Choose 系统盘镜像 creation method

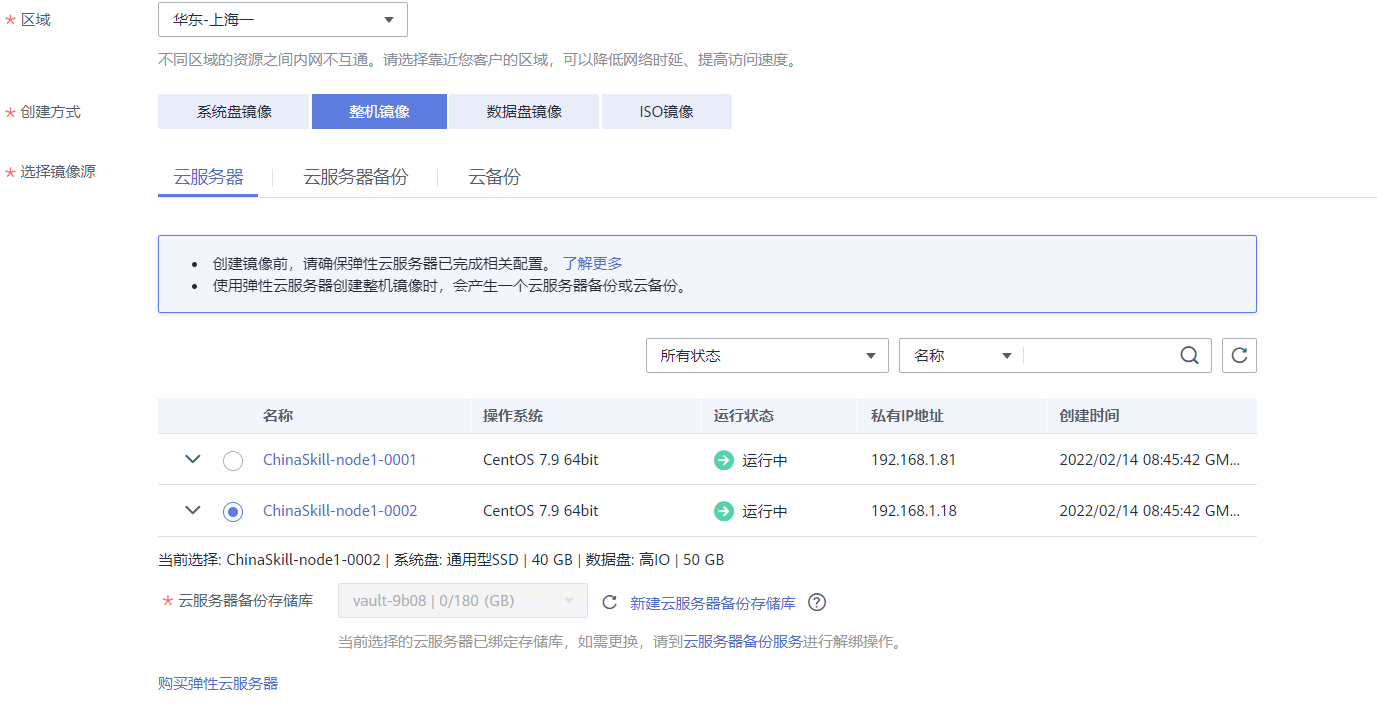point(234,112)
